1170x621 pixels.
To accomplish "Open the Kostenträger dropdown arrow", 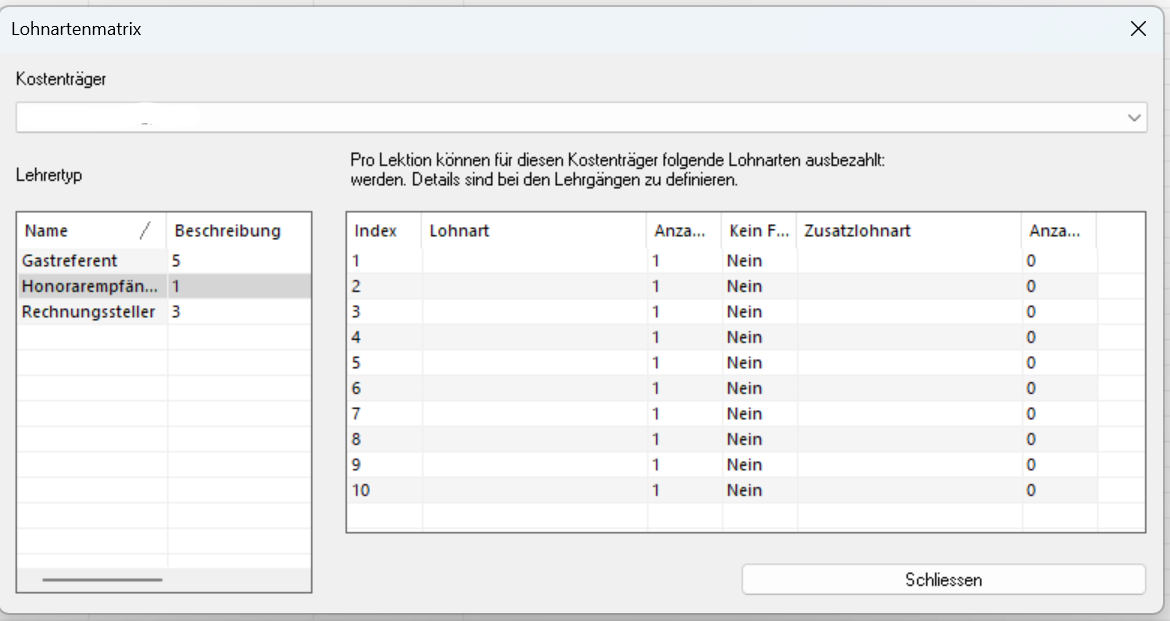I will click(1134, 118).
